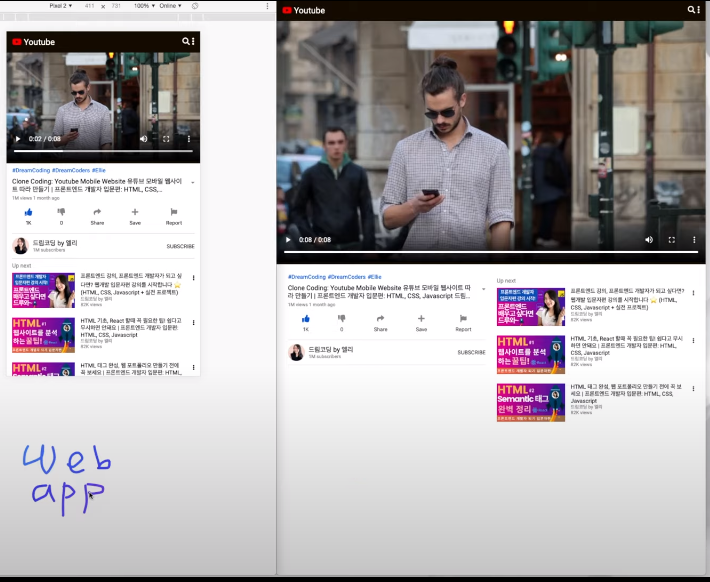
Task: Mute the mobile preview video volume
Action: tap(144, 139)
